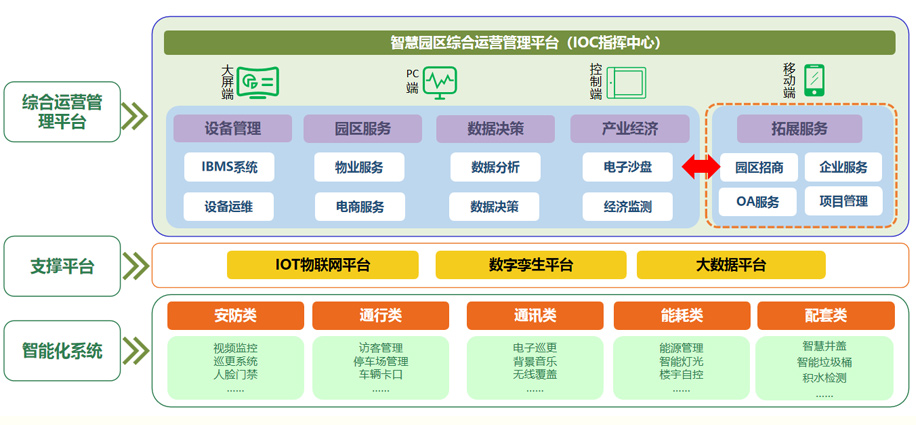Select the 智能化系统 left label box
916x425 pixels.
(62, 351)
